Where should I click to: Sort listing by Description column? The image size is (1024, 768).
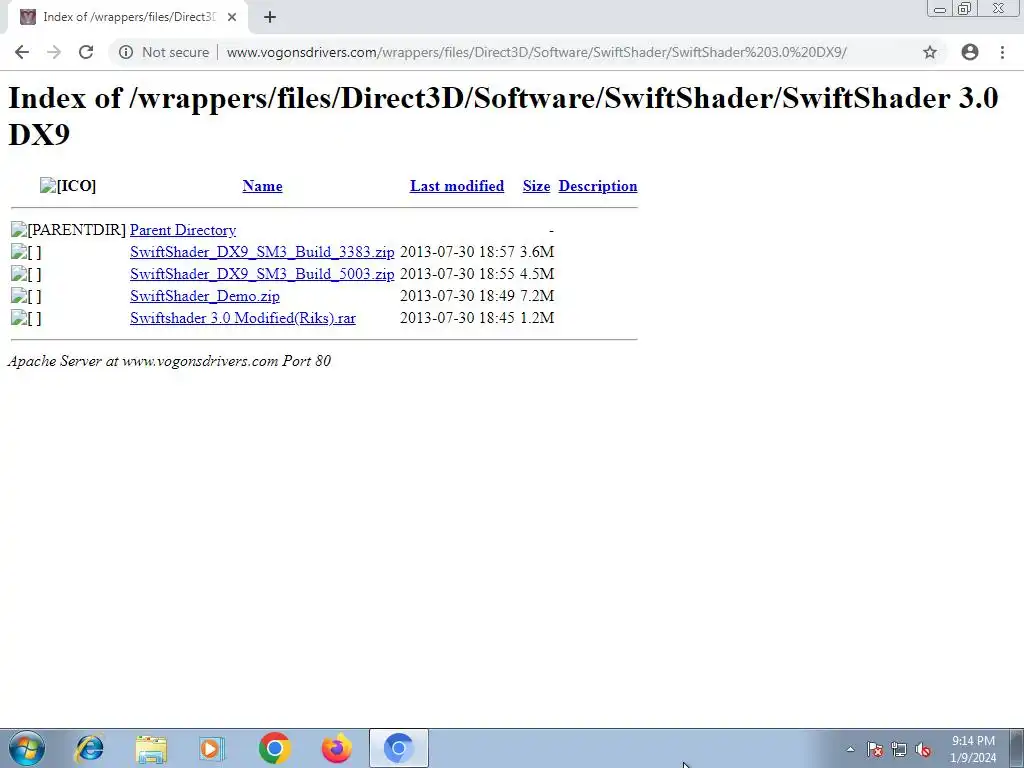(598, 186)
